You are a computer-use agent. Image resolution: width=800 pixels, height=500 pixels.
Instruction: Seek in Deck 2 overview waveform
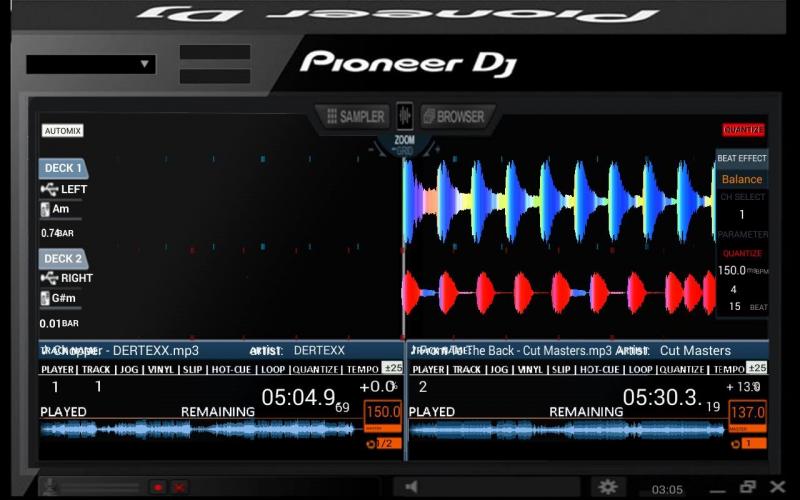click(566, 431)
